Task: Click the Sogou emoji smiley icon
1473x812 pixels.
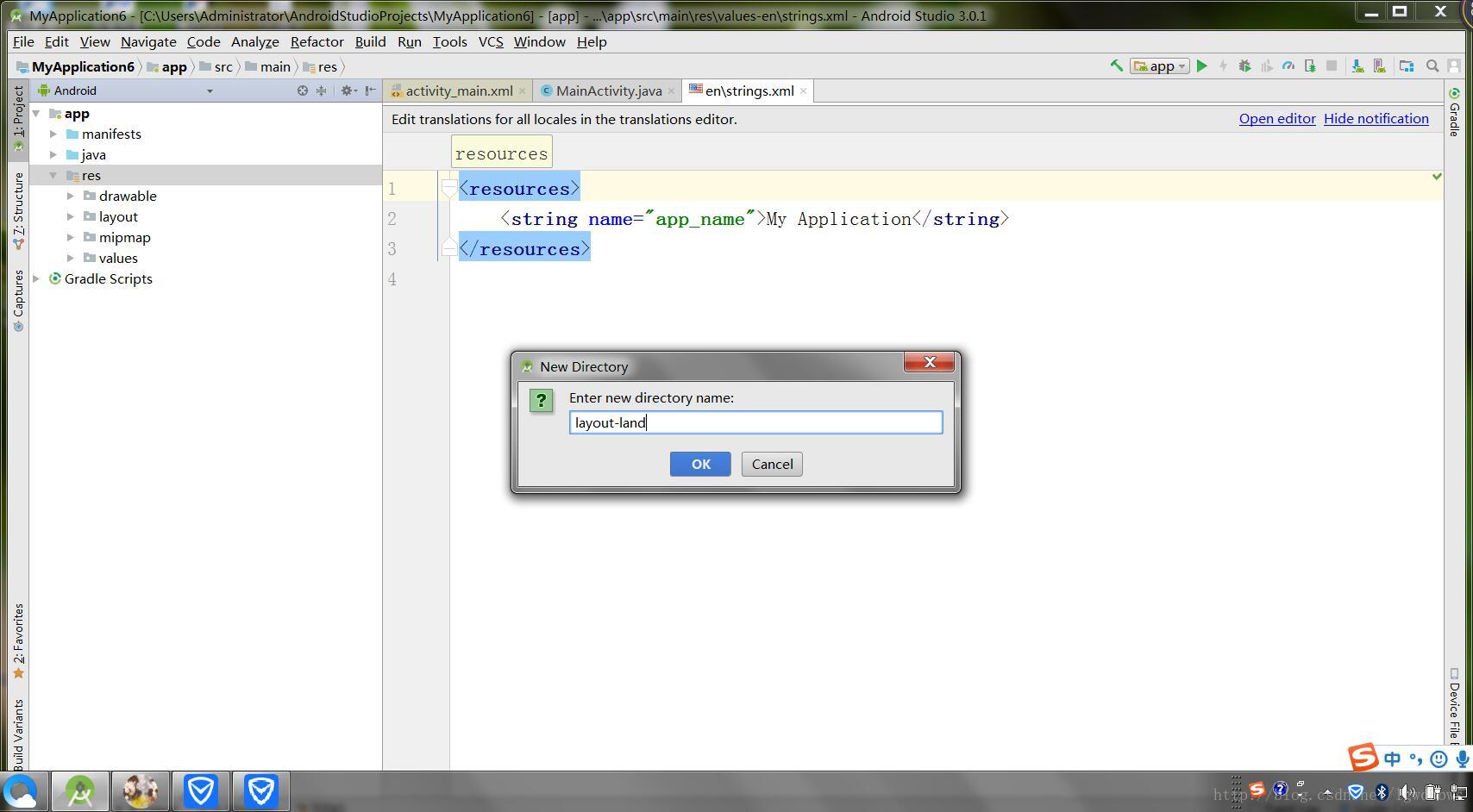Action: click(x=1439, y=759)
